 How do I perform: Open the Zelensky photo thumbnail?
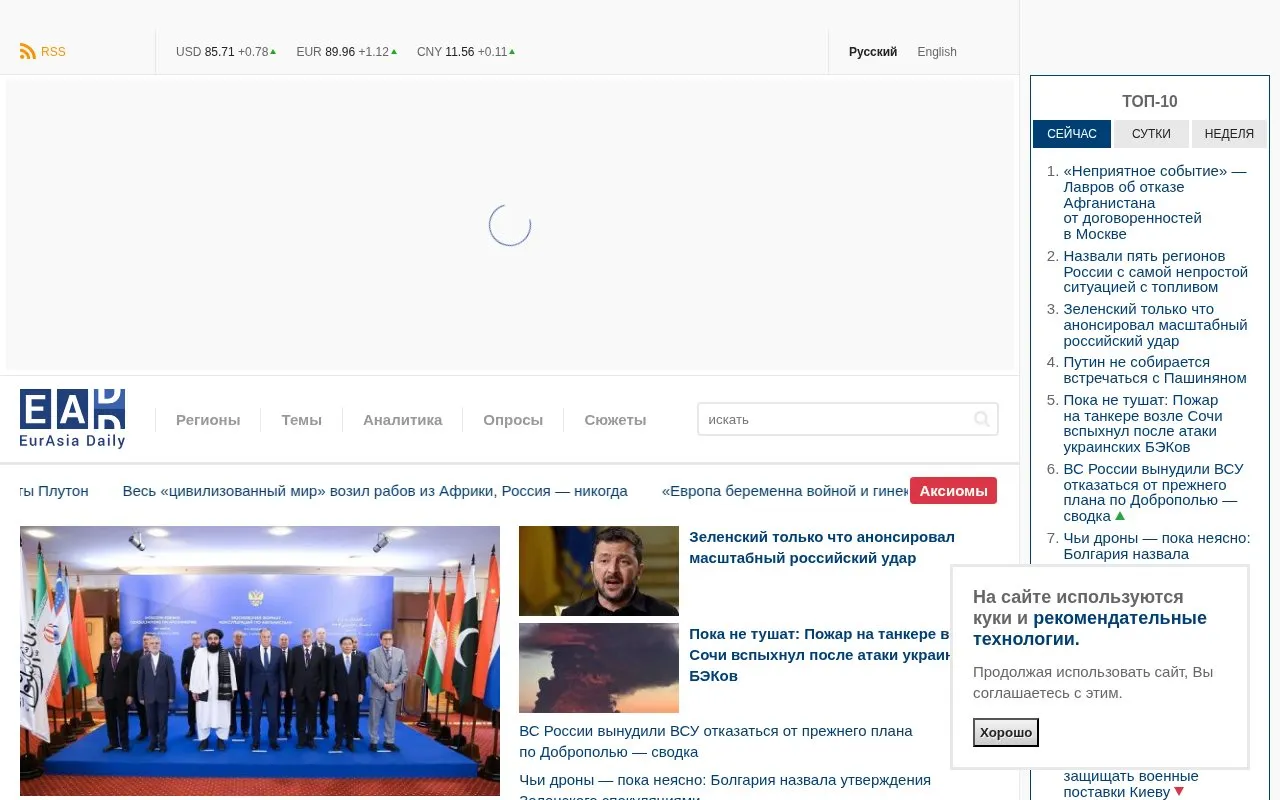pos(599,571)
